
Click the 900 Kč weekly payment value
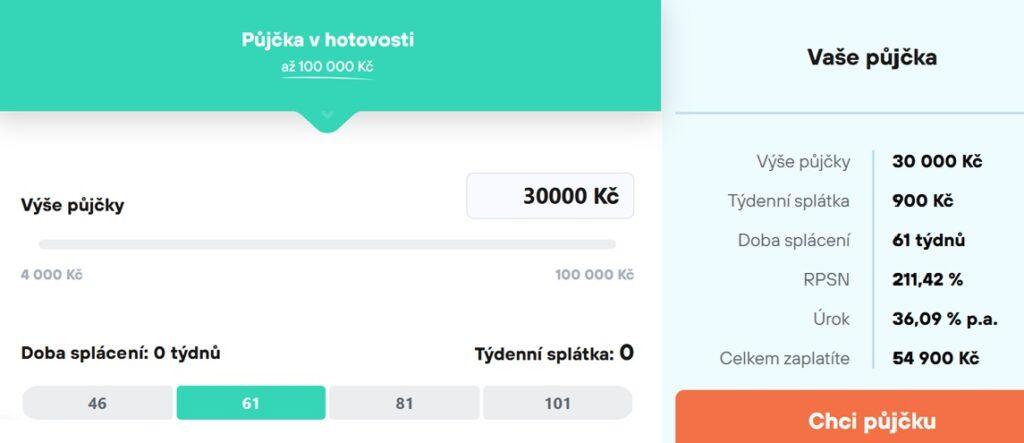point(922,201)
